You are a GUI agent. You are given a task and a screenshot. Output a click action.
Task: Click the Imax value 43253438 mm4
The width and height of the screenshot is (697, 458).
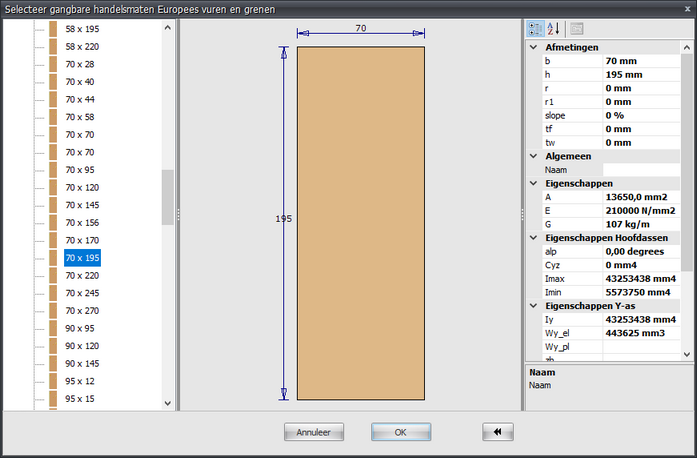coord(641,279)
